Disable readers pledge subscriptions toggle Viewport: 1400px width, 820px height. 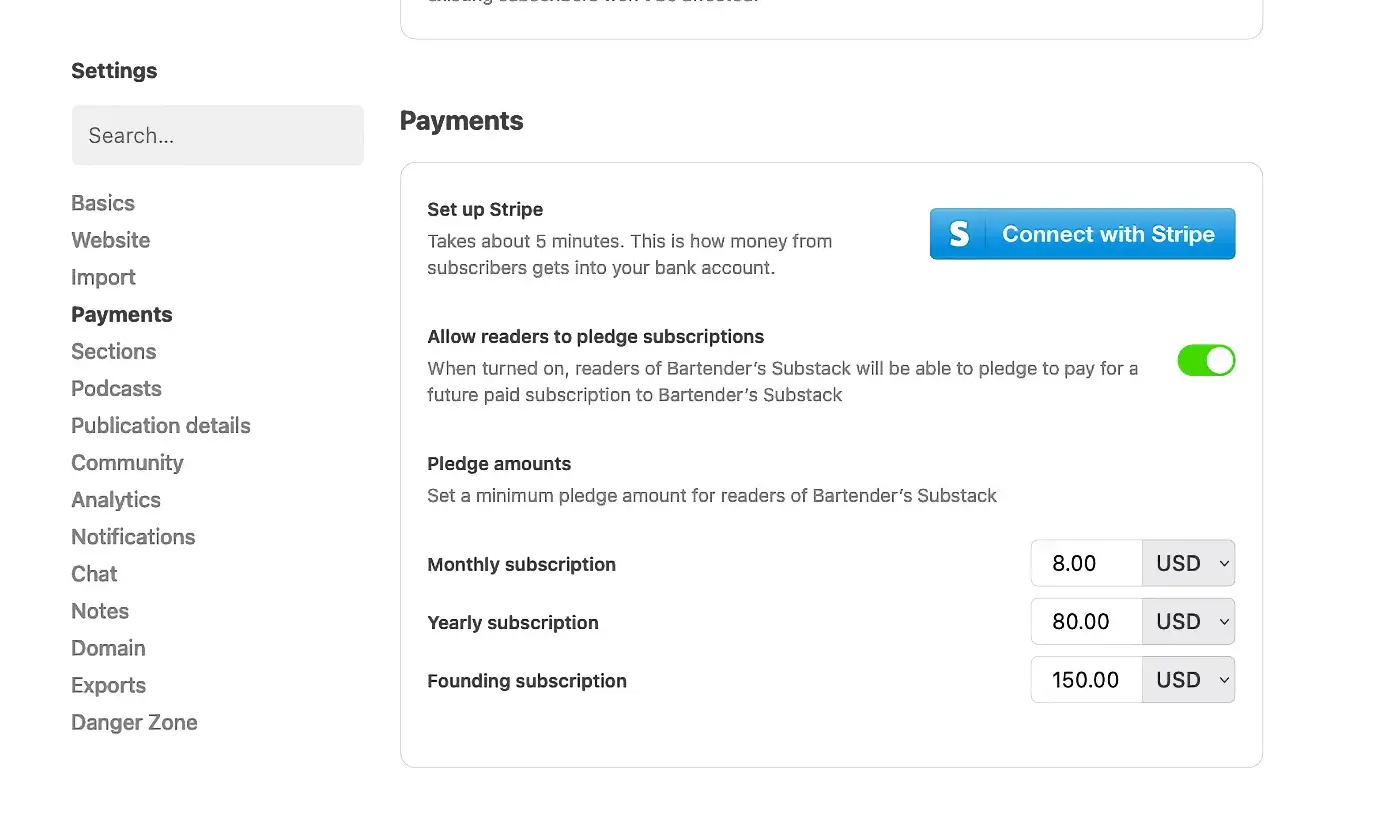[1206, 360]
